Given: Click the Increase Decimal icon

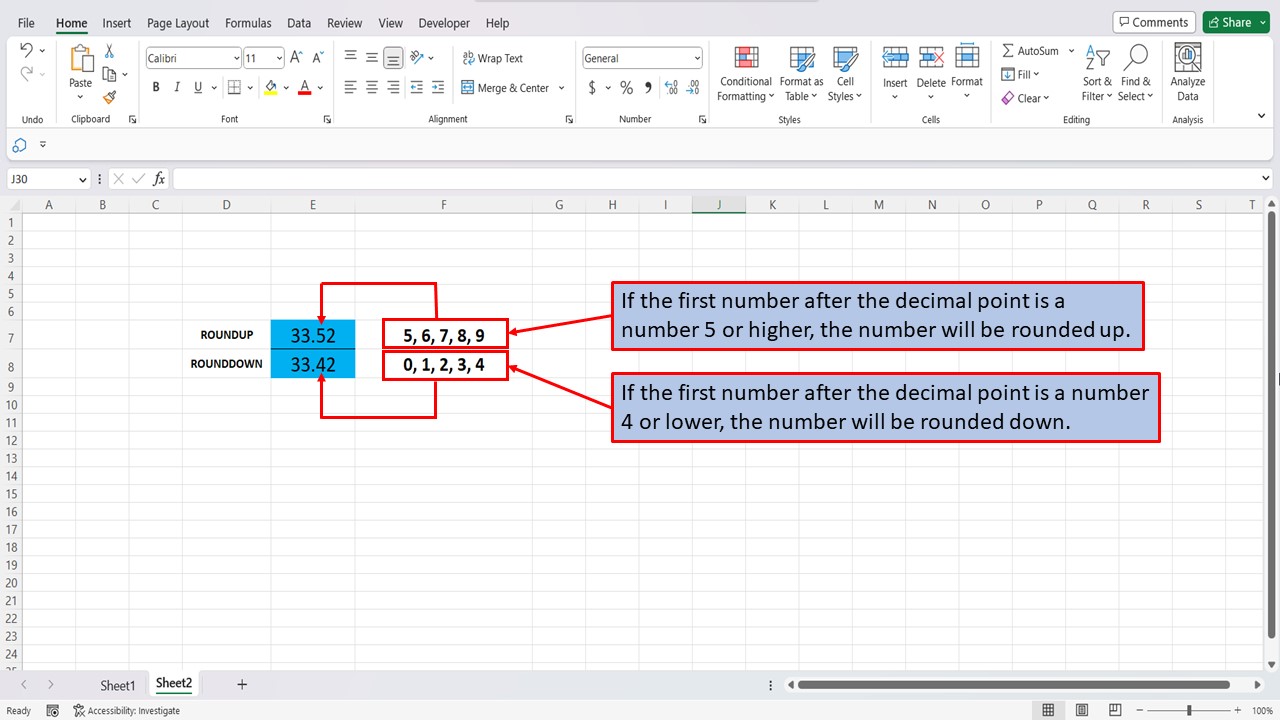Looking at the screenshot, I should pos(671,87).
